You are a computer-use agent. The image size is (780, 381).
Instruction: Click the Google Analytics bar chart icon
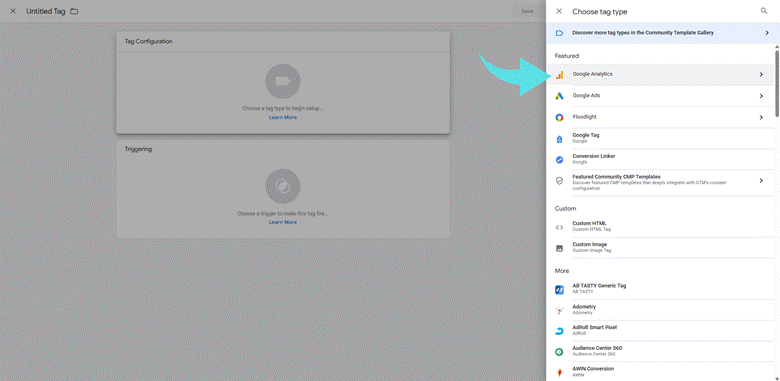(559, 75)
